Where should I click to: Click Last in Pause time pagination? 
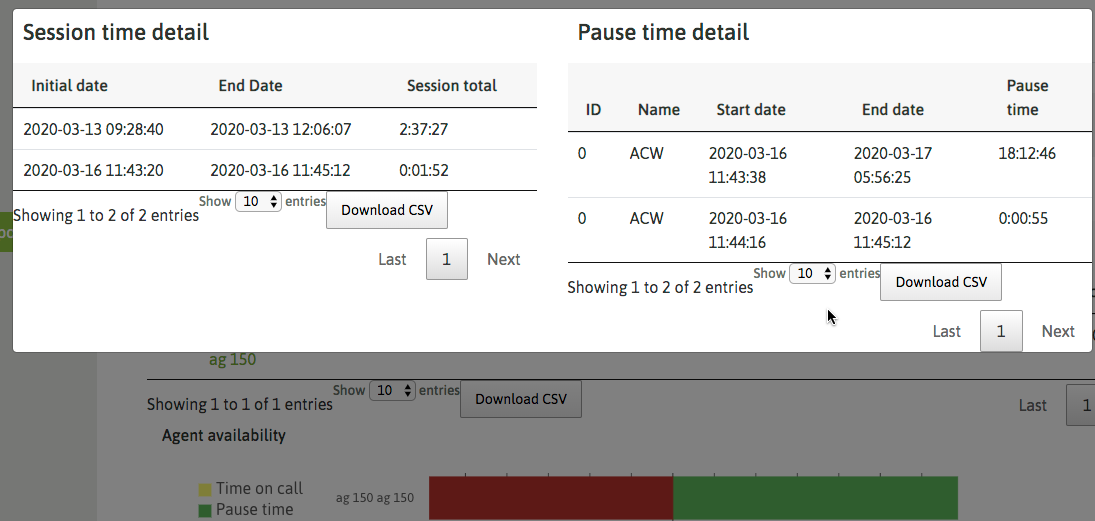(x=946, y=331)
